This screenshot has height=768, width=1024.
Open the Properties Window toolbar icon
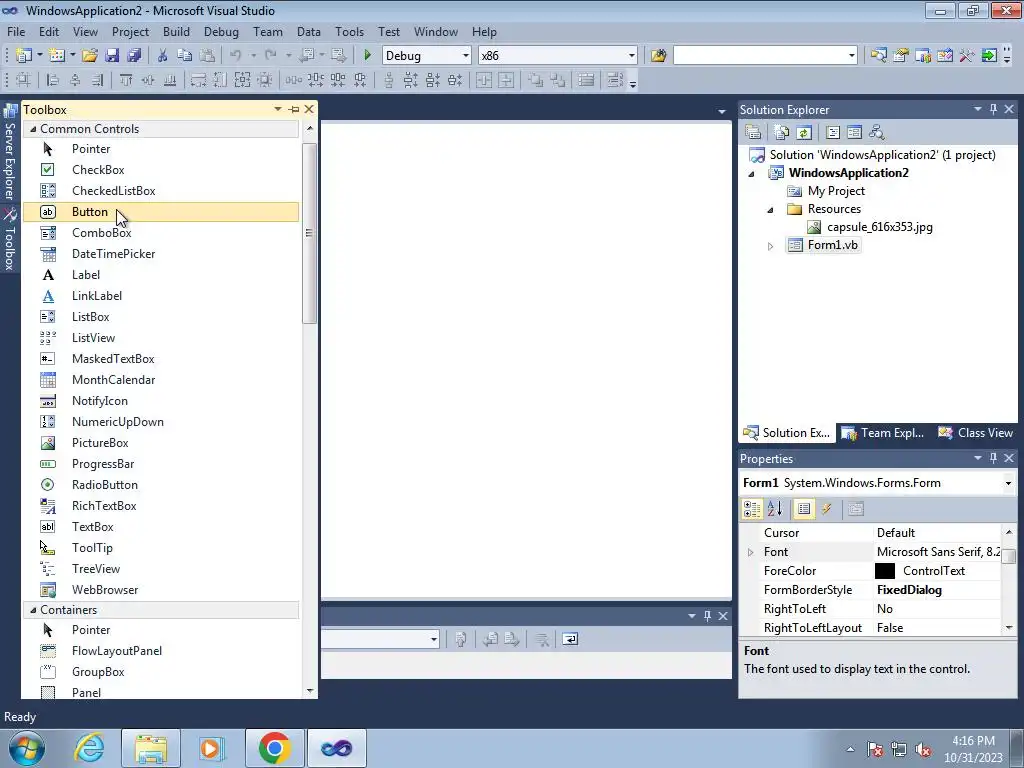tap(901, 56)
